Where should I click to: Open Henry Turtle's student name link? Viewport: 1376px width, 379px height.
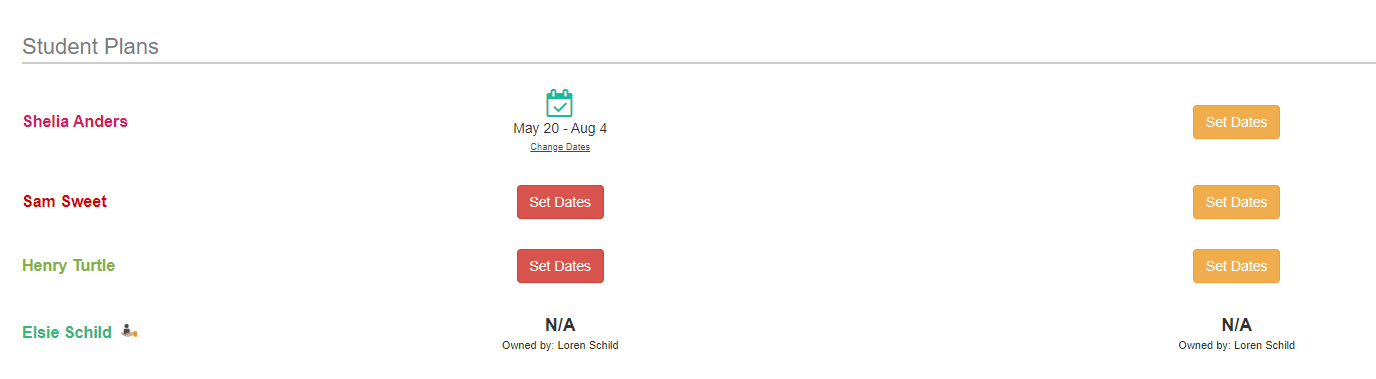[69, 265]
